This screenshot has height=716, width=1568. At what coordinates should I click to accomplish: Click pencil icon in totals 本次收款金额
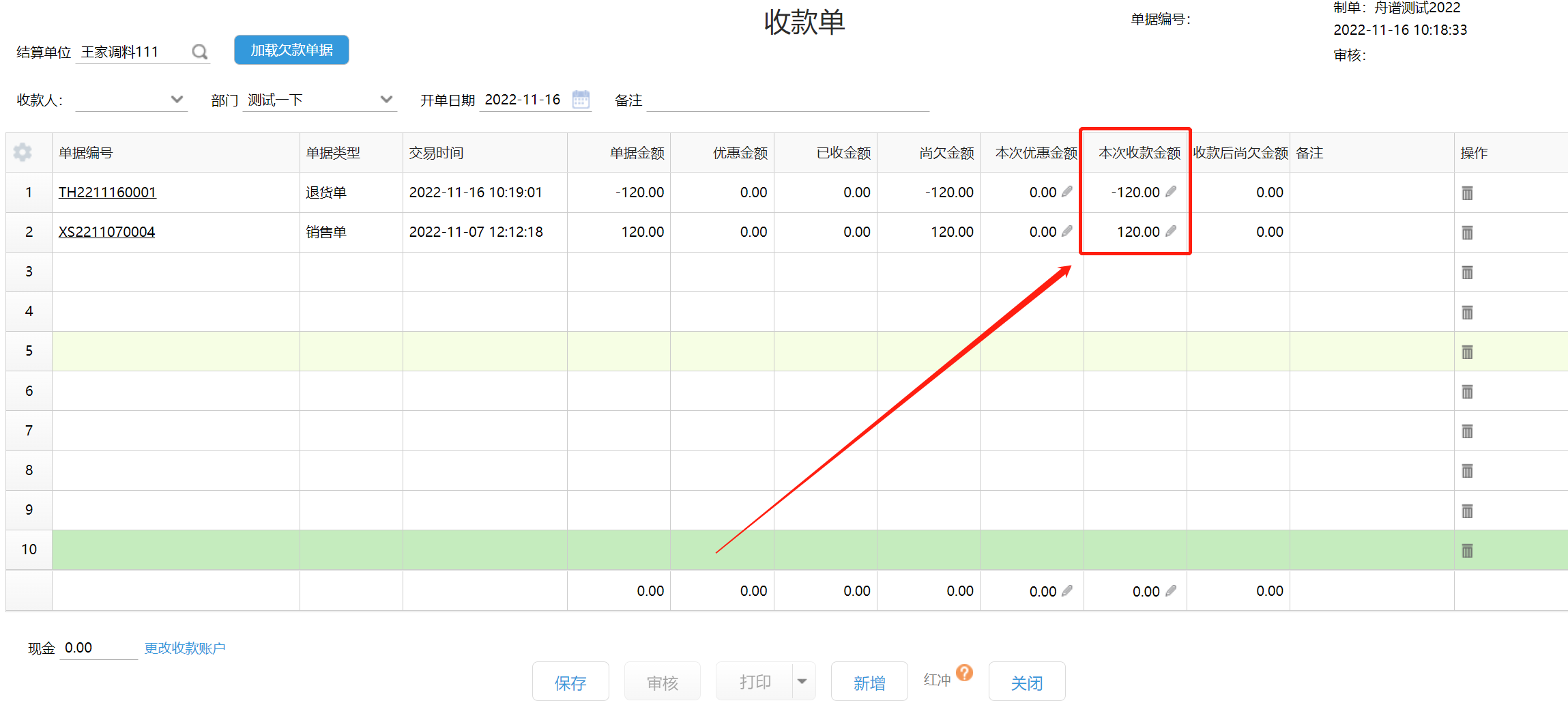1171,590
